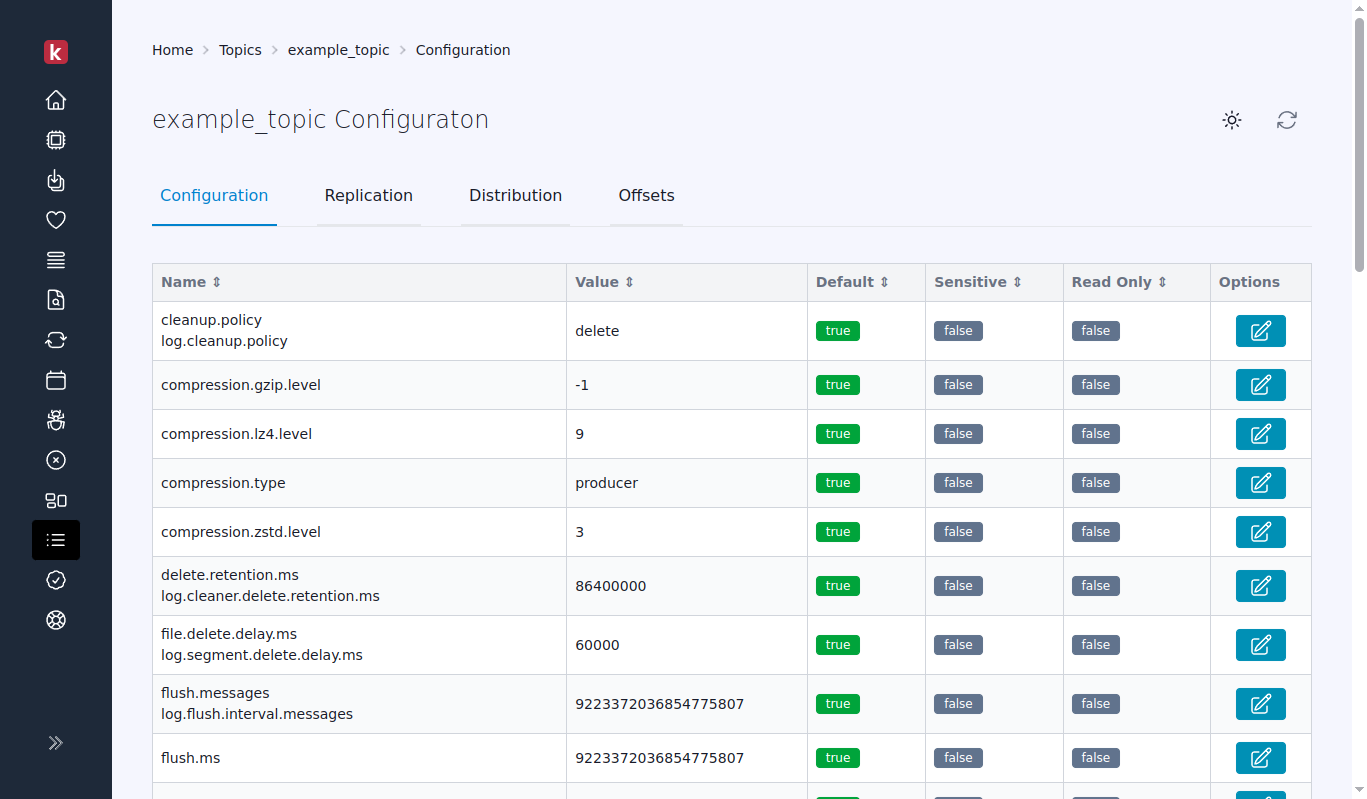This screenshot has height=799, width=1367.
Task: Open the document search icon in sidebar
Action: 56,300
